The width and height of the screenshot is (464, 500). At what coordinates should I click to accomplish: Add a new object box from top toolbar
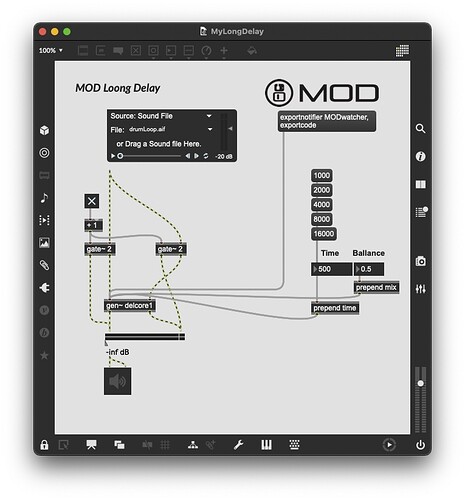coord(83,51)
